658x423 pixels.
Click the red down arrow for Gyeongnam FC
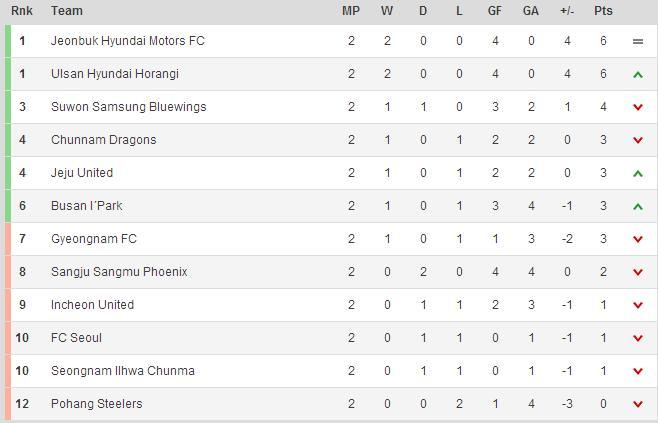pos(638,239)
